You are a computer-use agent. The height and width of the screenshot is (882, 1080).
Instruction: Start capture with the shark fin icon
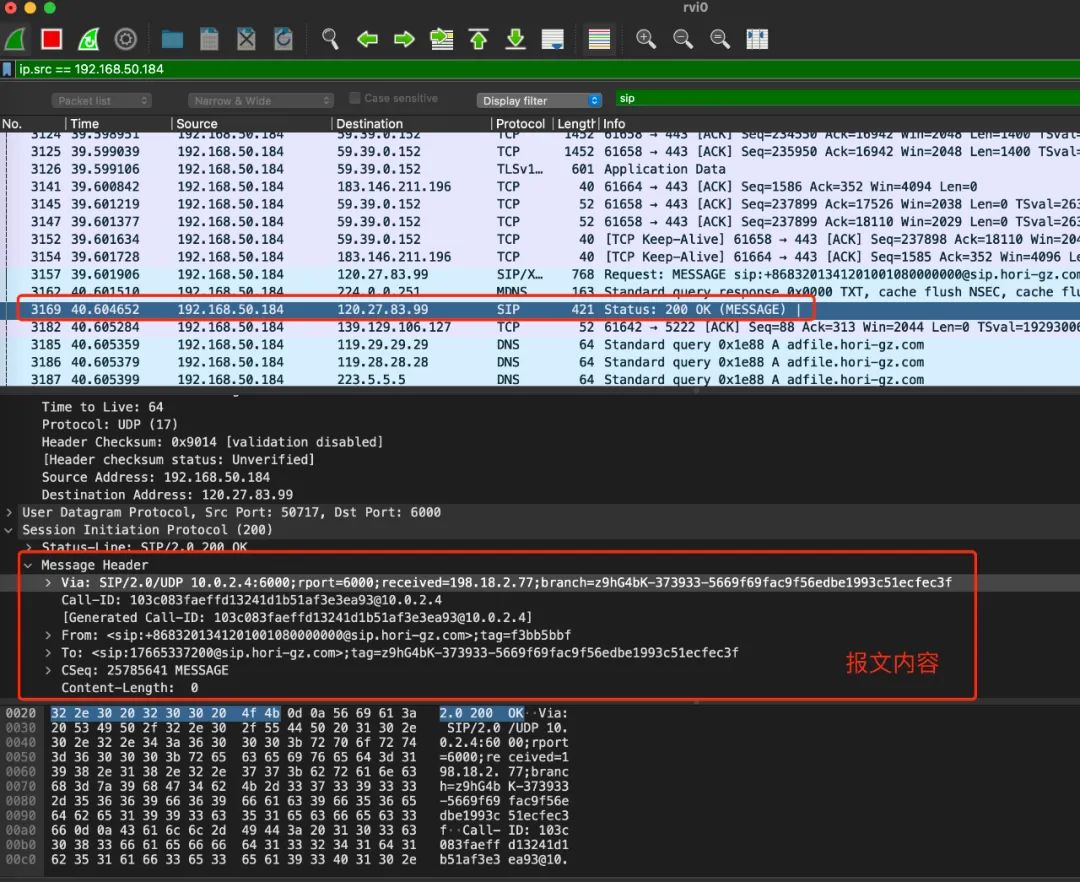(15, 39)
